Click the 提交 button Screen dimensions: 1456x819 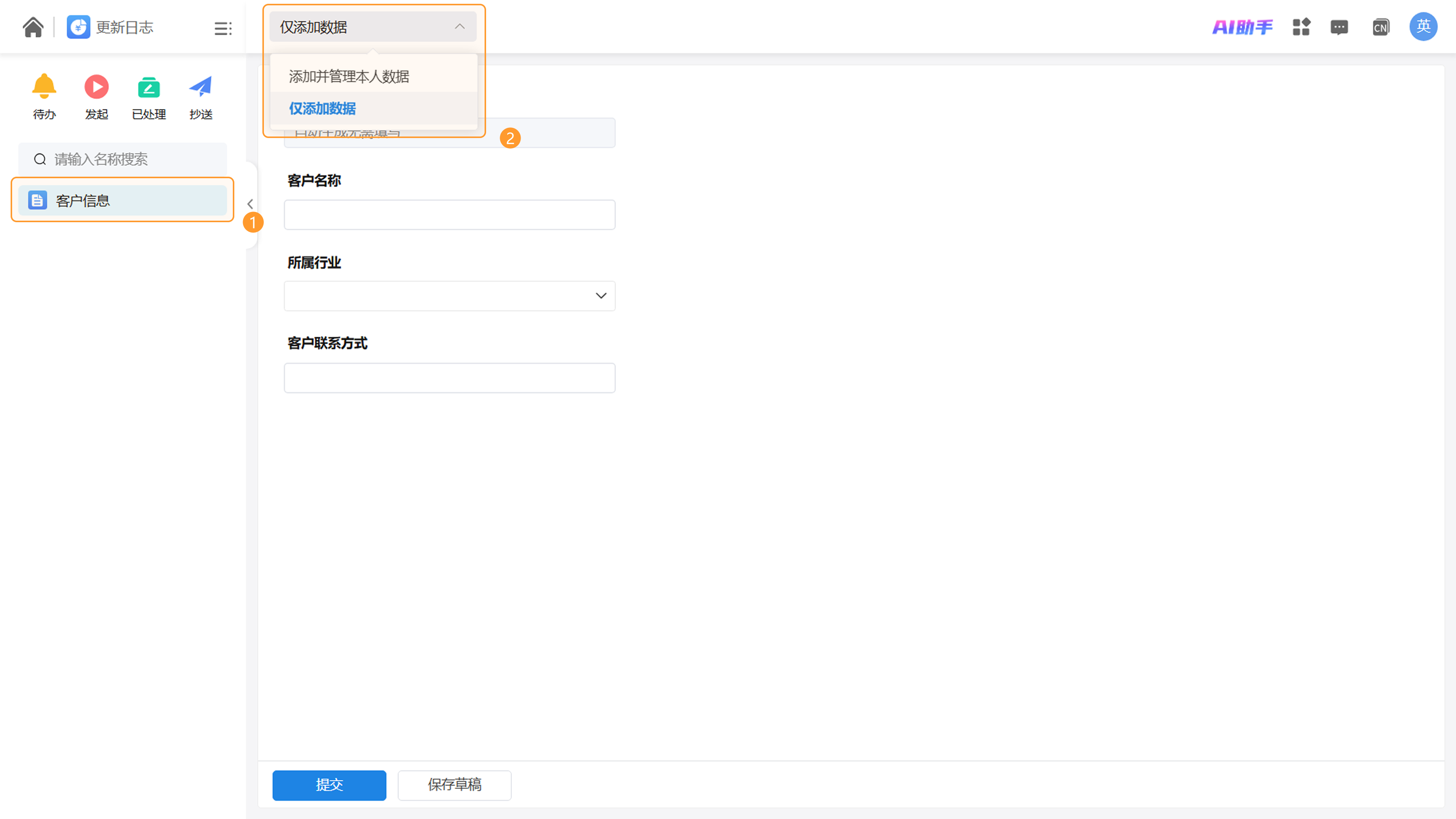coord(329,784)
